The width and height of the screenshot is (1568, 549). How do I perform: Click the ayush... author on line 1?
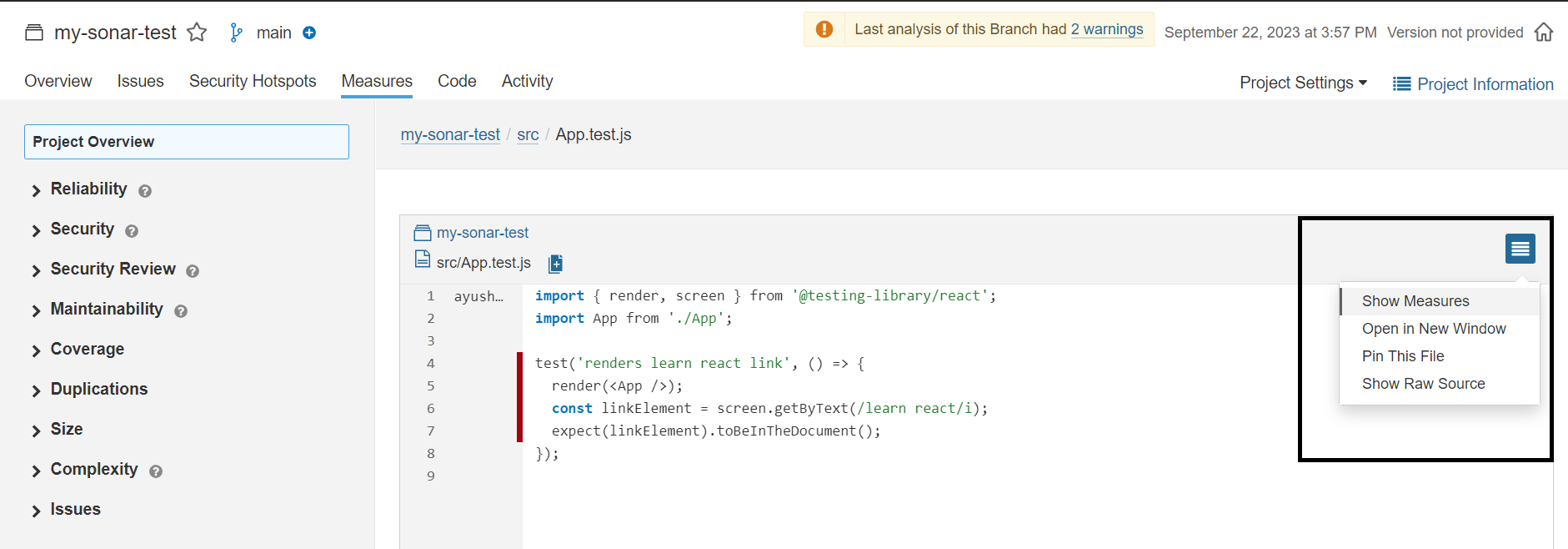(x=478, y=296)
